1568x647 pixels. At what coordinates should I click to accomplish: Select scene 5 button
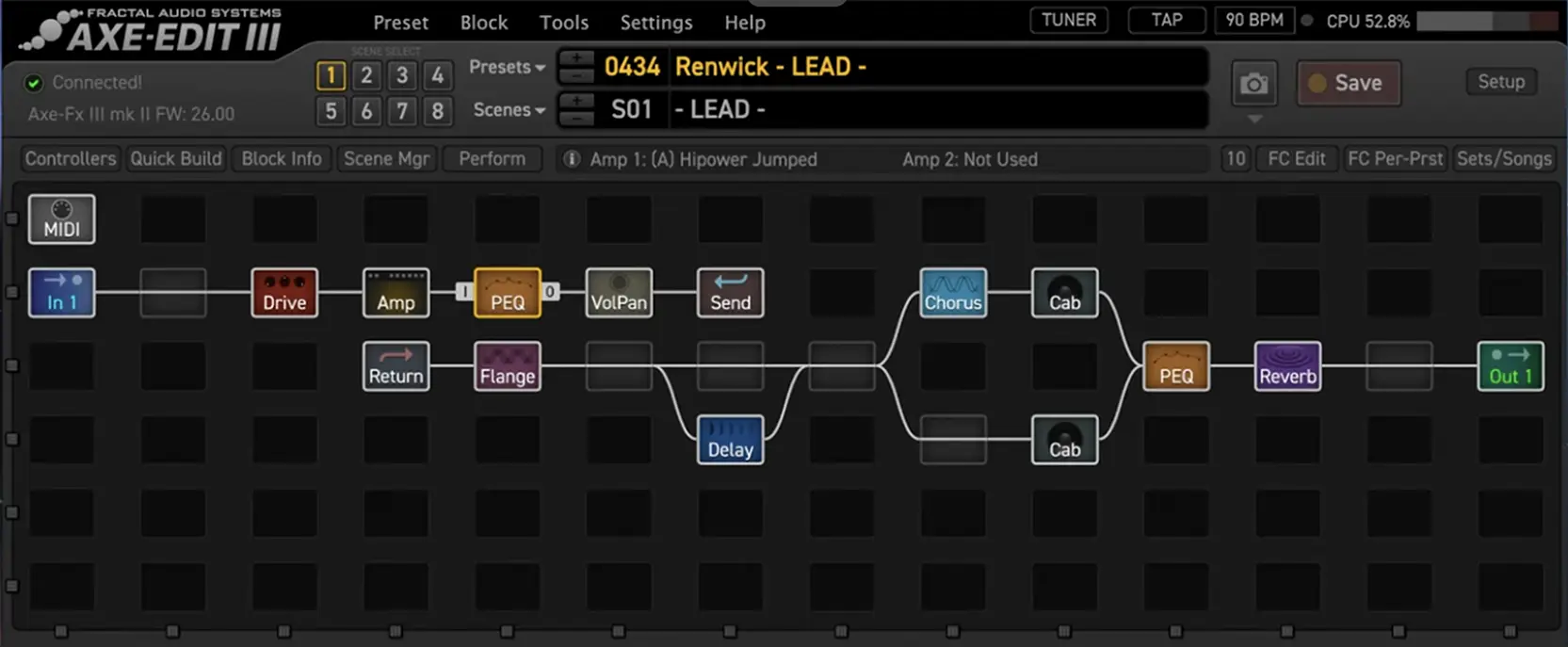pyautogui.click(x=331, y=111)
